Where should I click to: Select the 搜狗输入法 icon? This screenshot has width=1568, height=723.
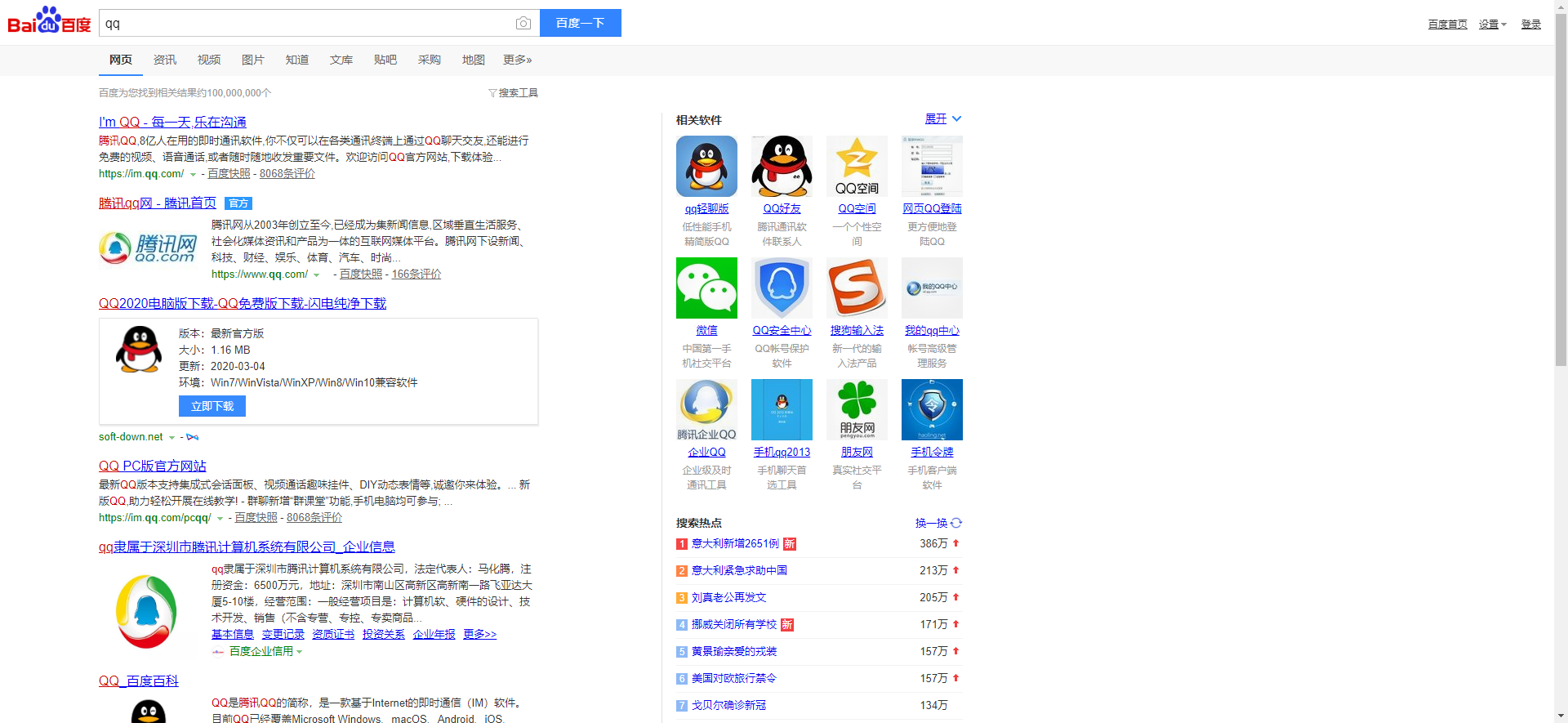click(857, 288)
